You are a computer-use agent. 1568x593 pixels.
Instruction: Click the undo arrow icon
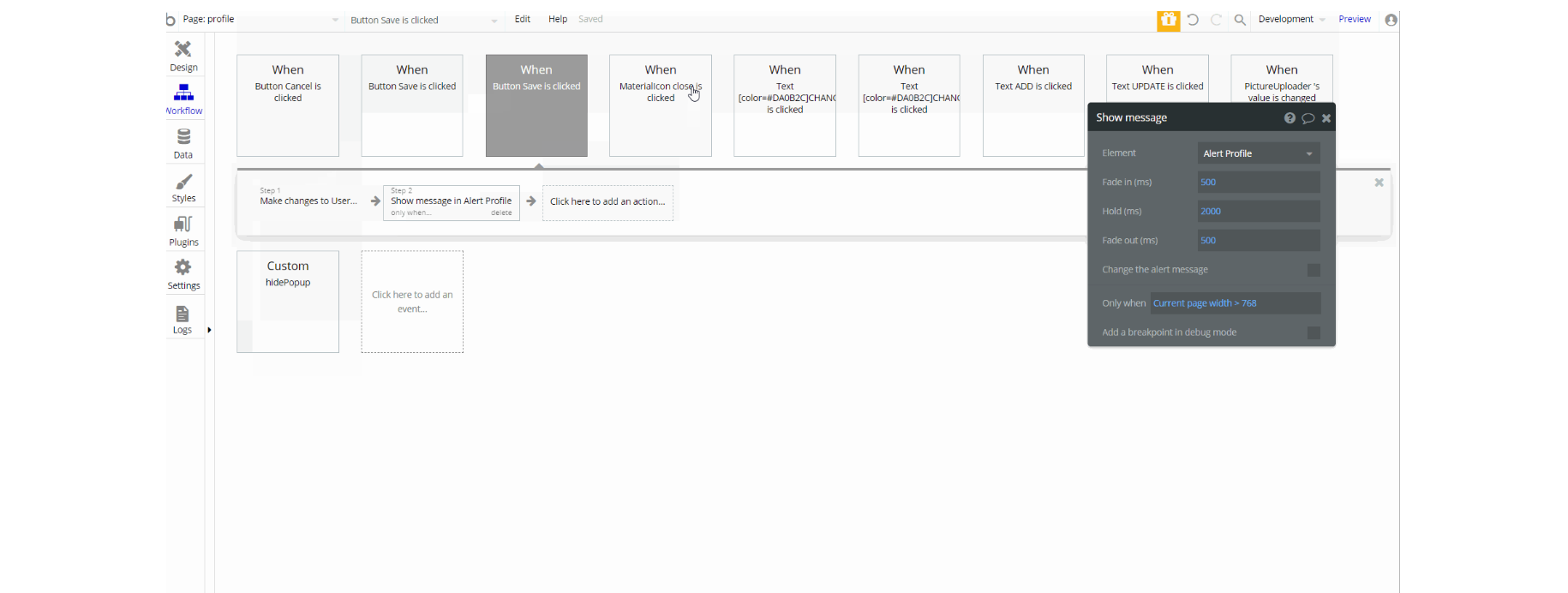pos(1193,20)
